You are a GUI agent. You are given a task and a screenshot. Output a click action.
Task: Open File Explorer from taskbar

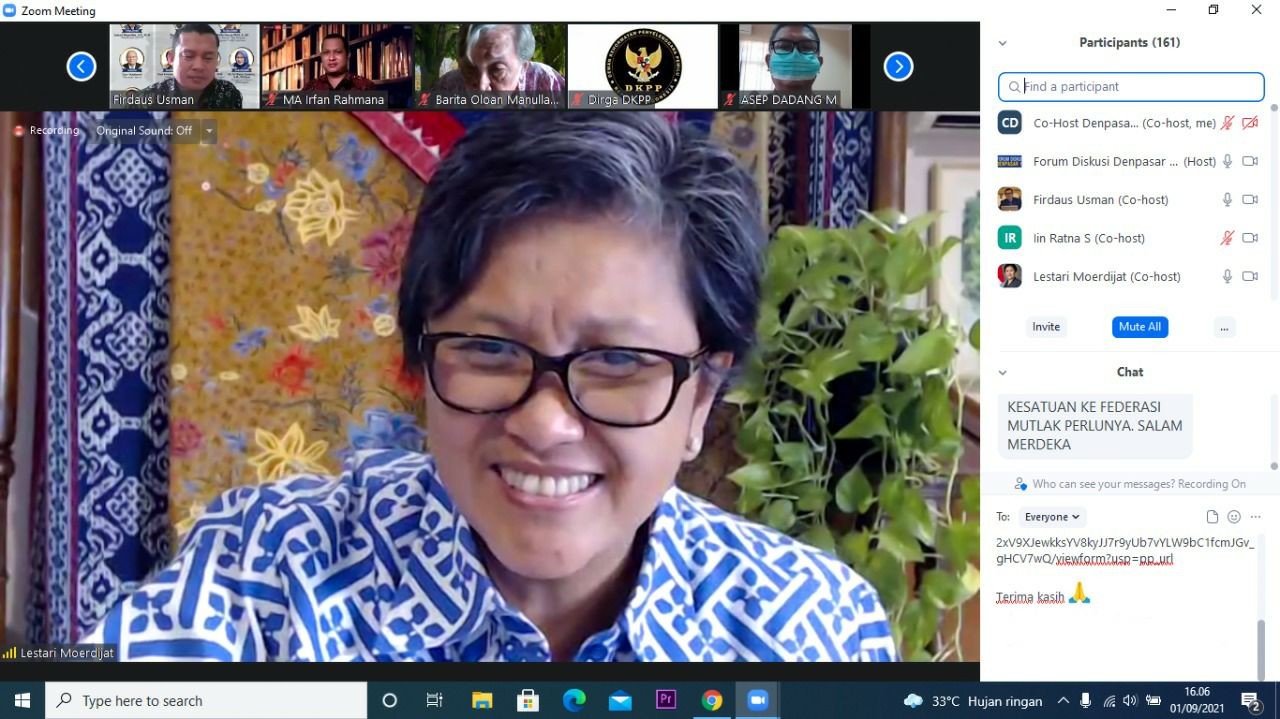482,700
